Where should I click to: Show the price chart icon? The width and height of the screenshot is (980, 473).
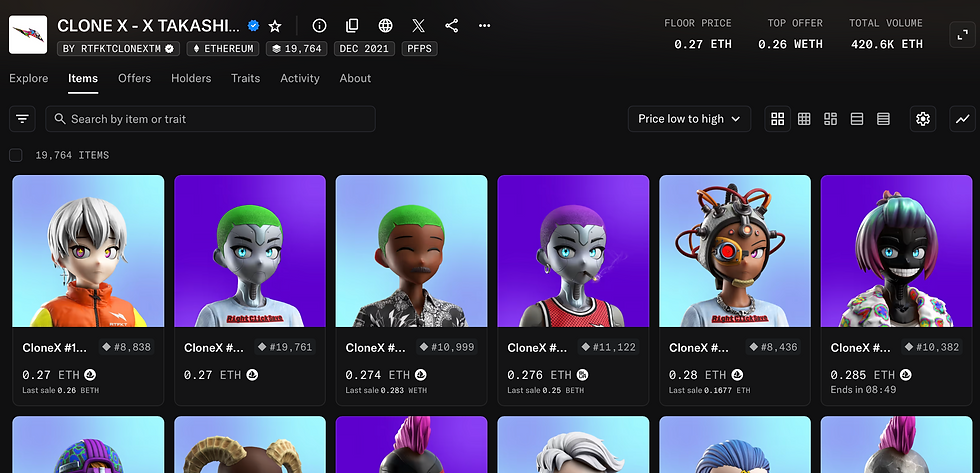click(x=962, y=119)
